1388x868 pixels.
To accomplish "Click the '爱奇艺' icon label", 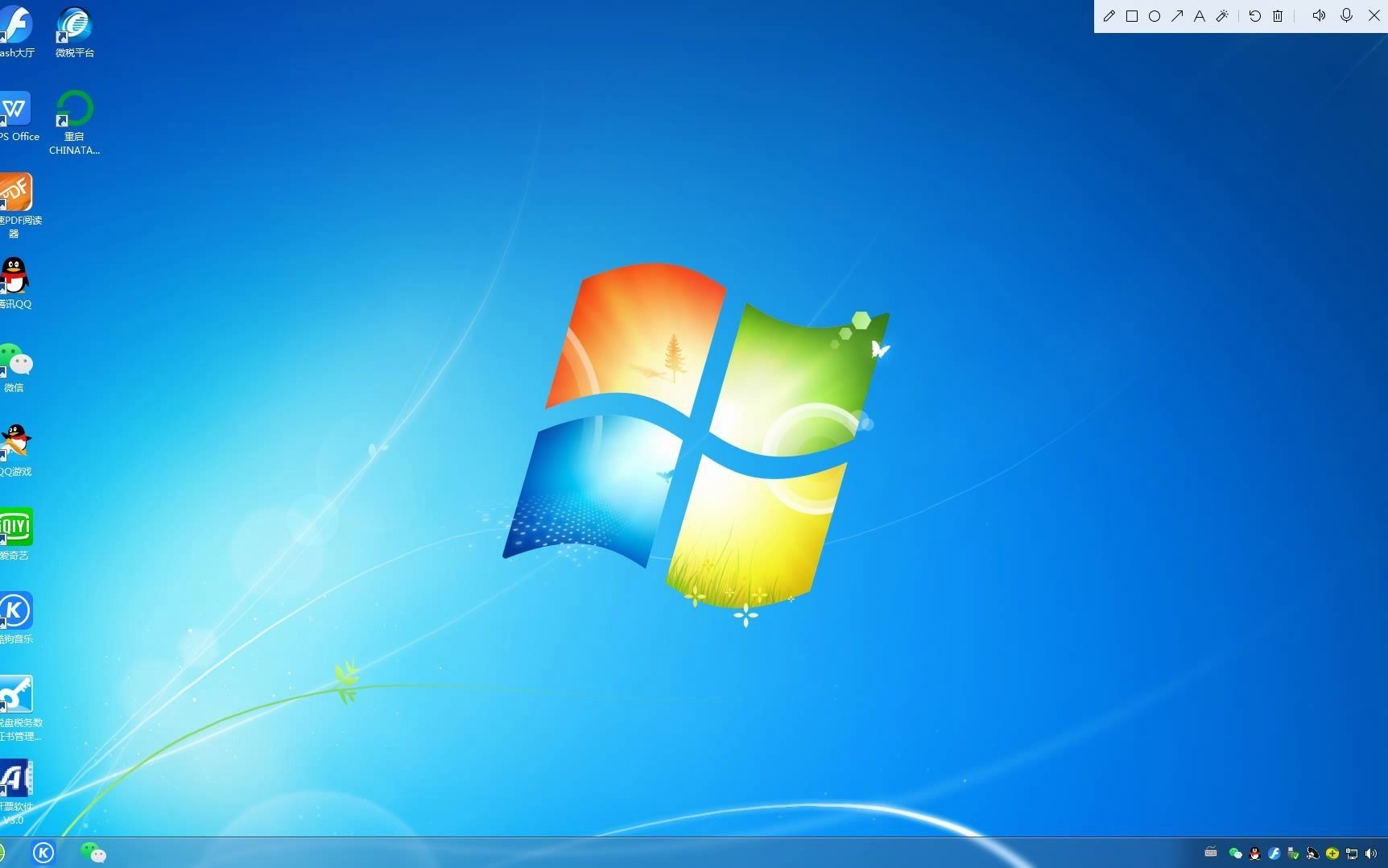I will point(14,556).
